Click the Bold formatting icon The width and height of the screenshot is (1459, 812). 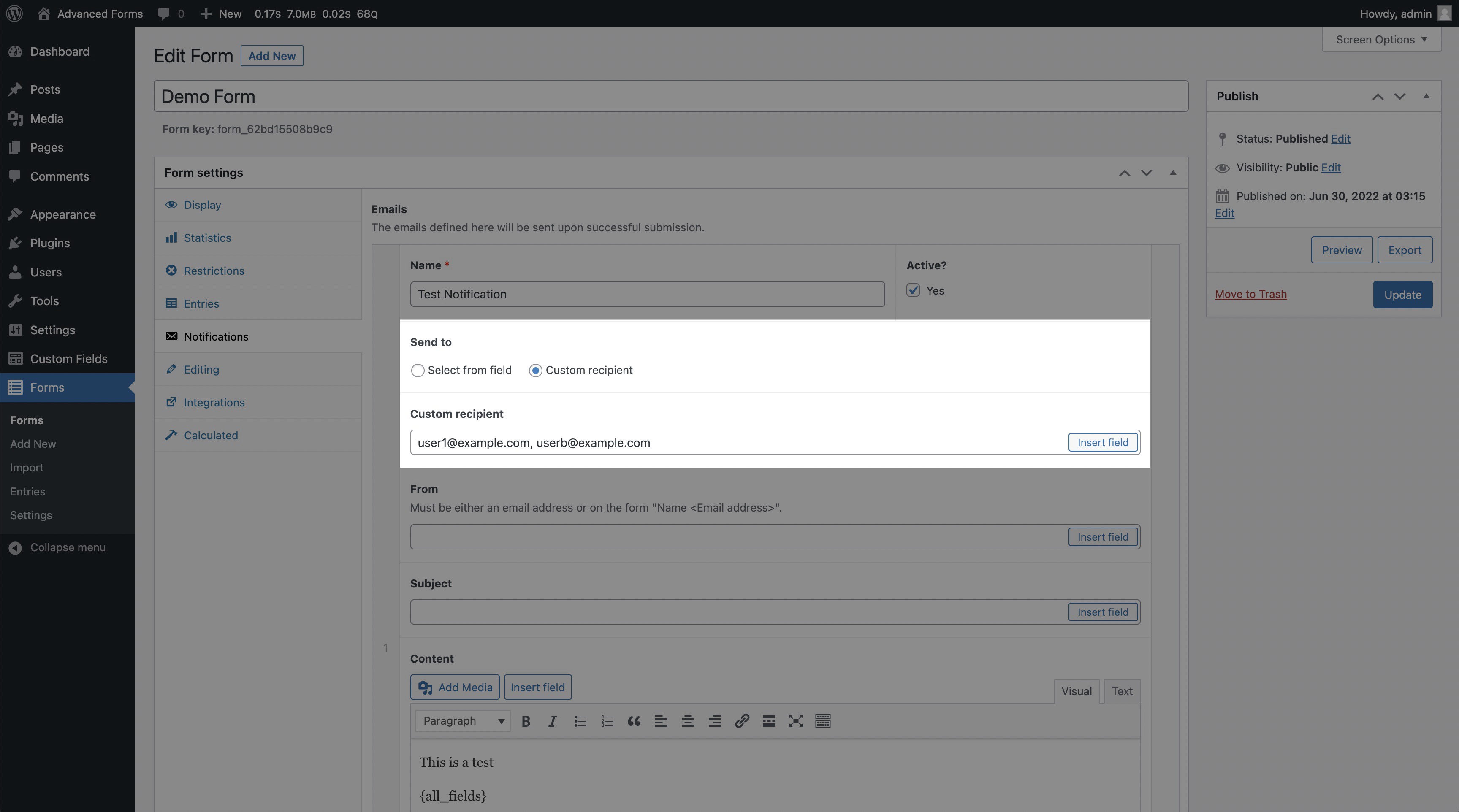[x=526, y=721]
